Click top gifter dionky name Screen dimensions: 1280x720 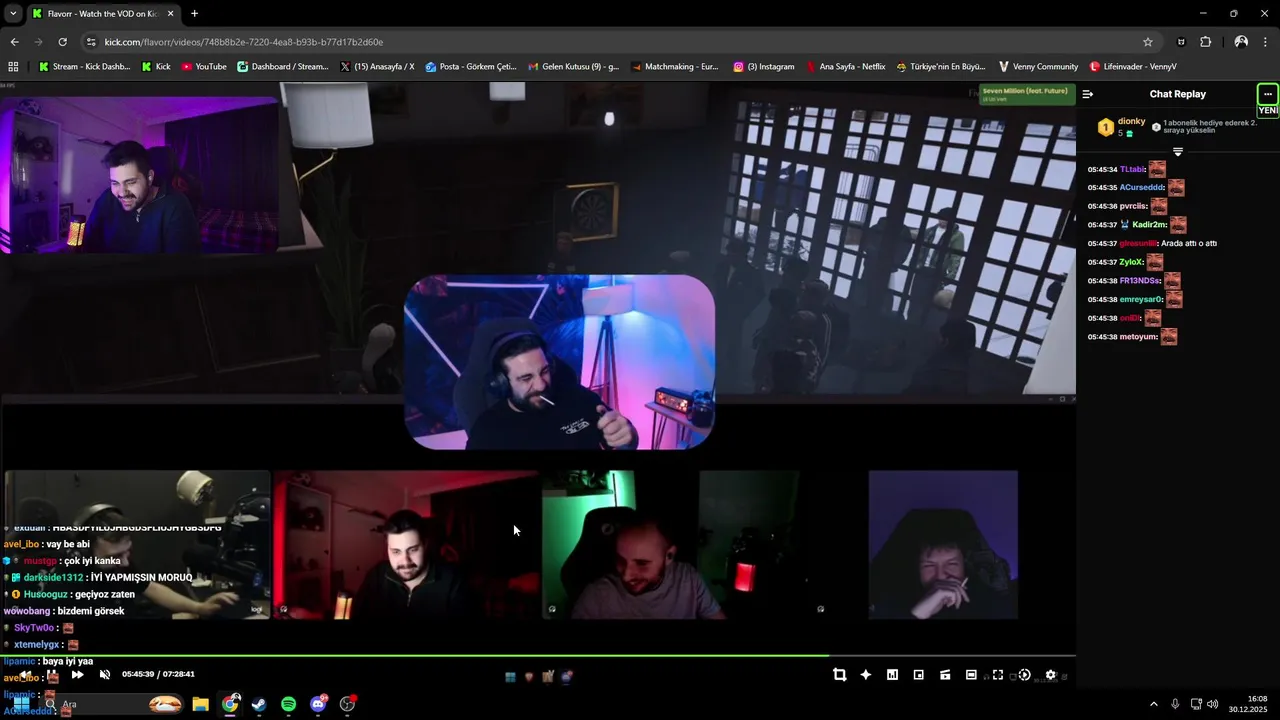pos(1132,121)
